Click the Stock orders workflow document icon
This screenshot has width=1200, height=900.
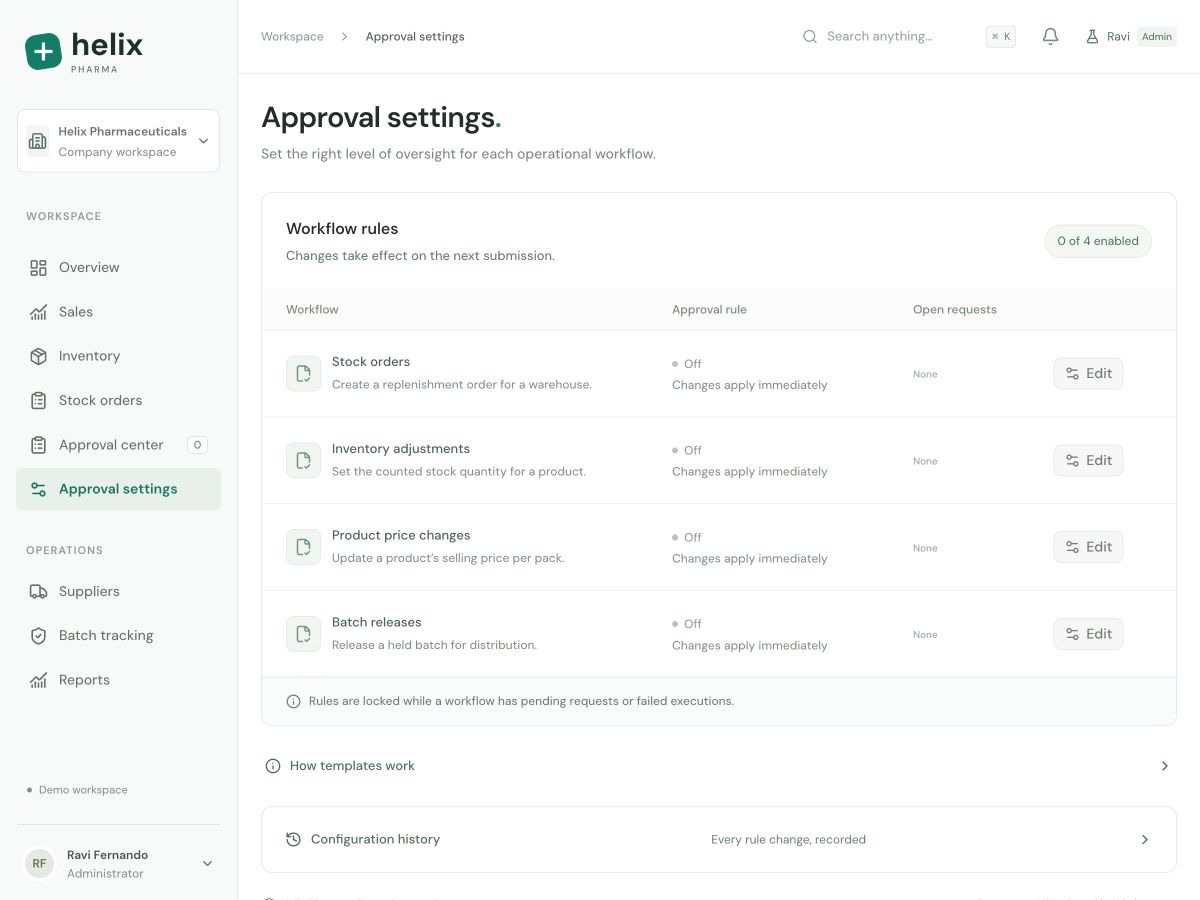[x=304, y=374]
